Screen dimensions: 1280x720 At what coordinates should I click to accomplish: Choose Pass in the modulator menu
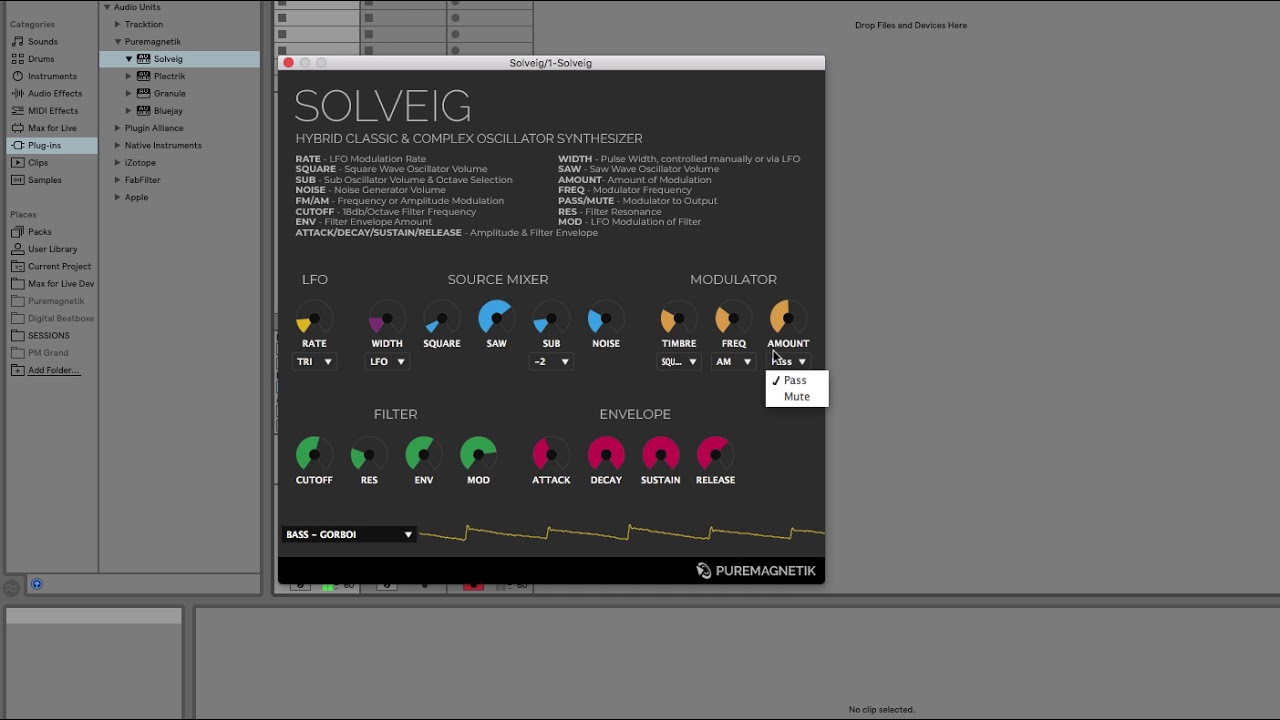pos(797,380)
